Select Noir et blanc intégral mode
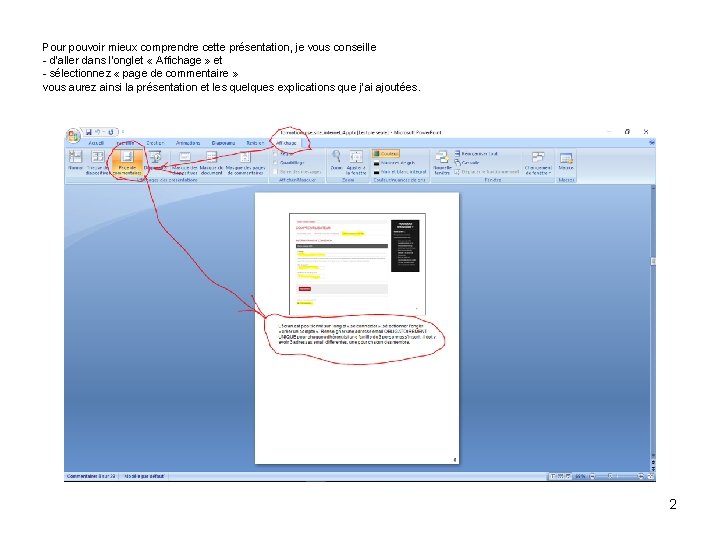 pos(399,171)
